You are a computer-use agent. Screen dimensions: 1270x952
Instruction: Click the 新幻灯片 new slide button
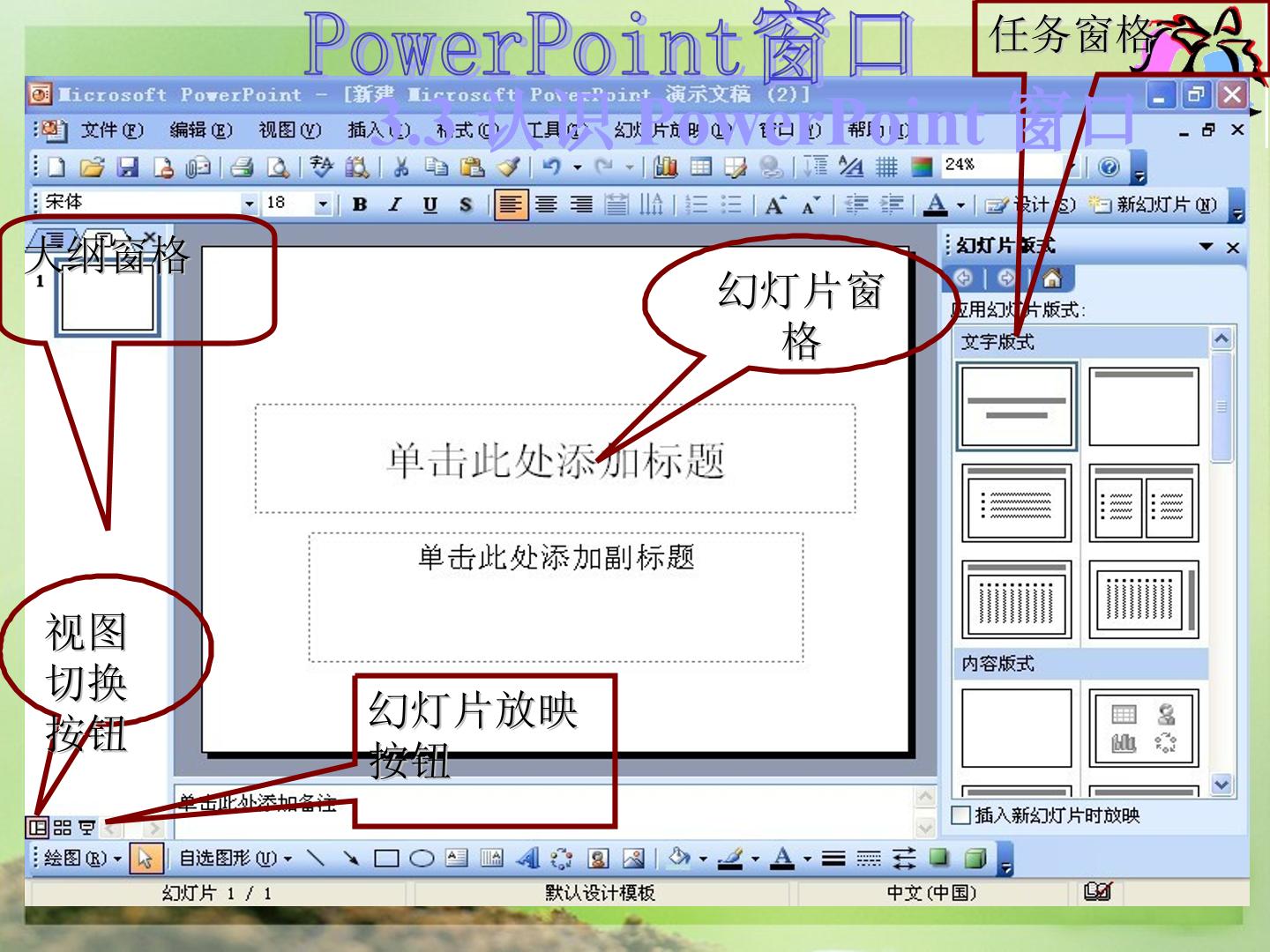(1154, 205)
